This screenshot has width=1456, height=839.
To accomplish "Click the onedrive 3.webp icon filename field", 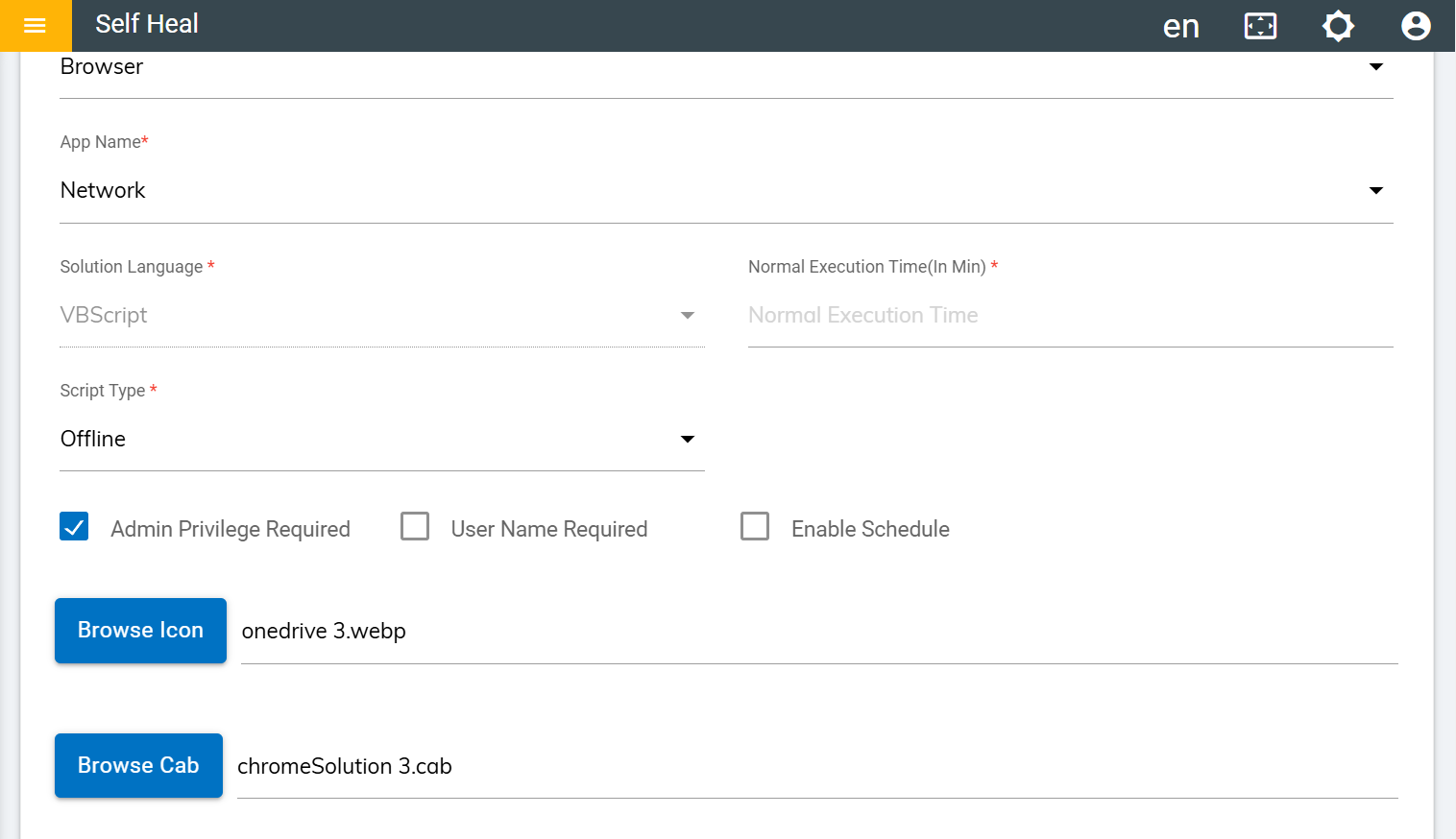I will 818,632.
